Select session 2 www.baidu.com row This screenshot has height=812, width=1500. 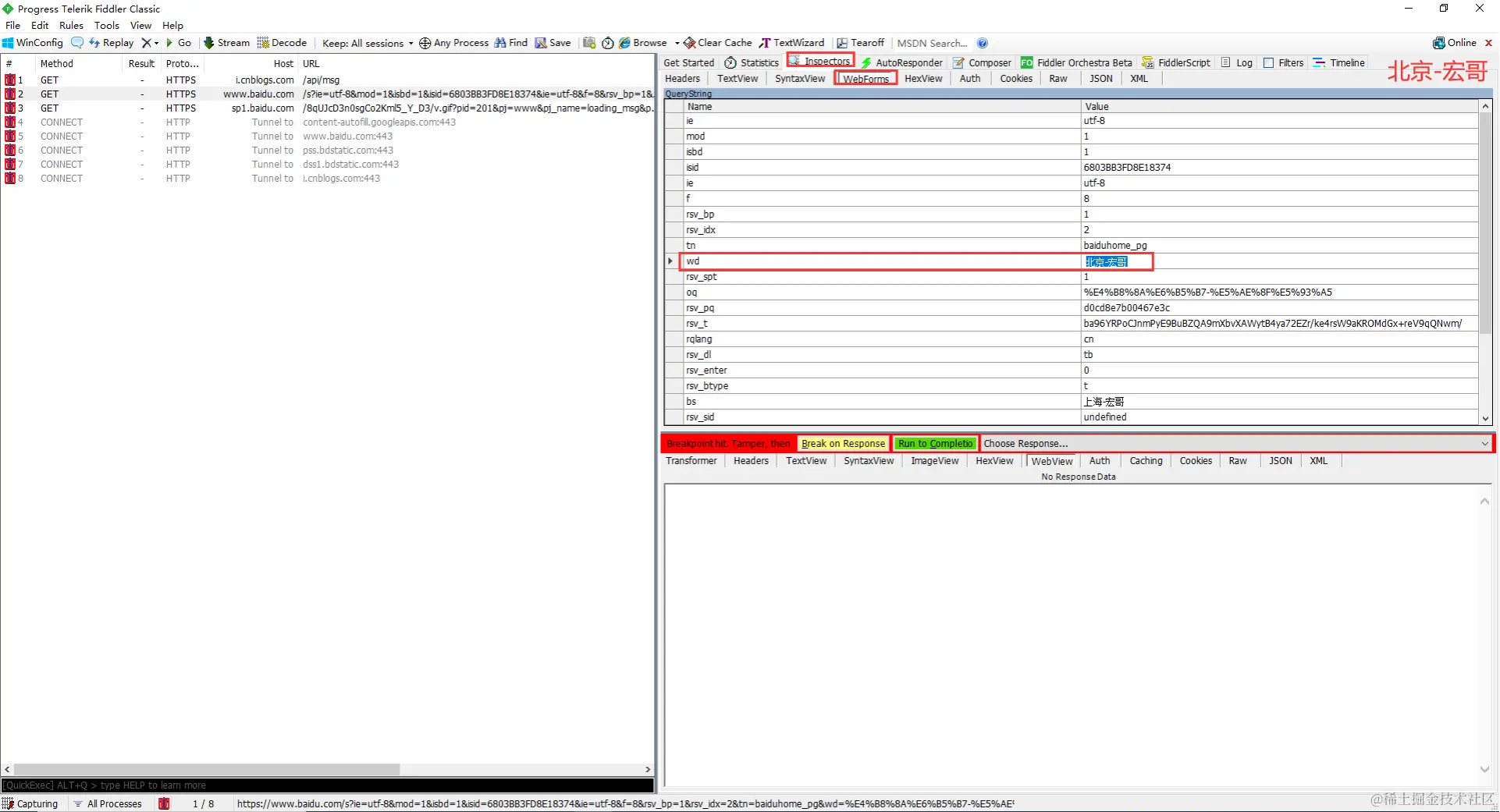(328, 94)
